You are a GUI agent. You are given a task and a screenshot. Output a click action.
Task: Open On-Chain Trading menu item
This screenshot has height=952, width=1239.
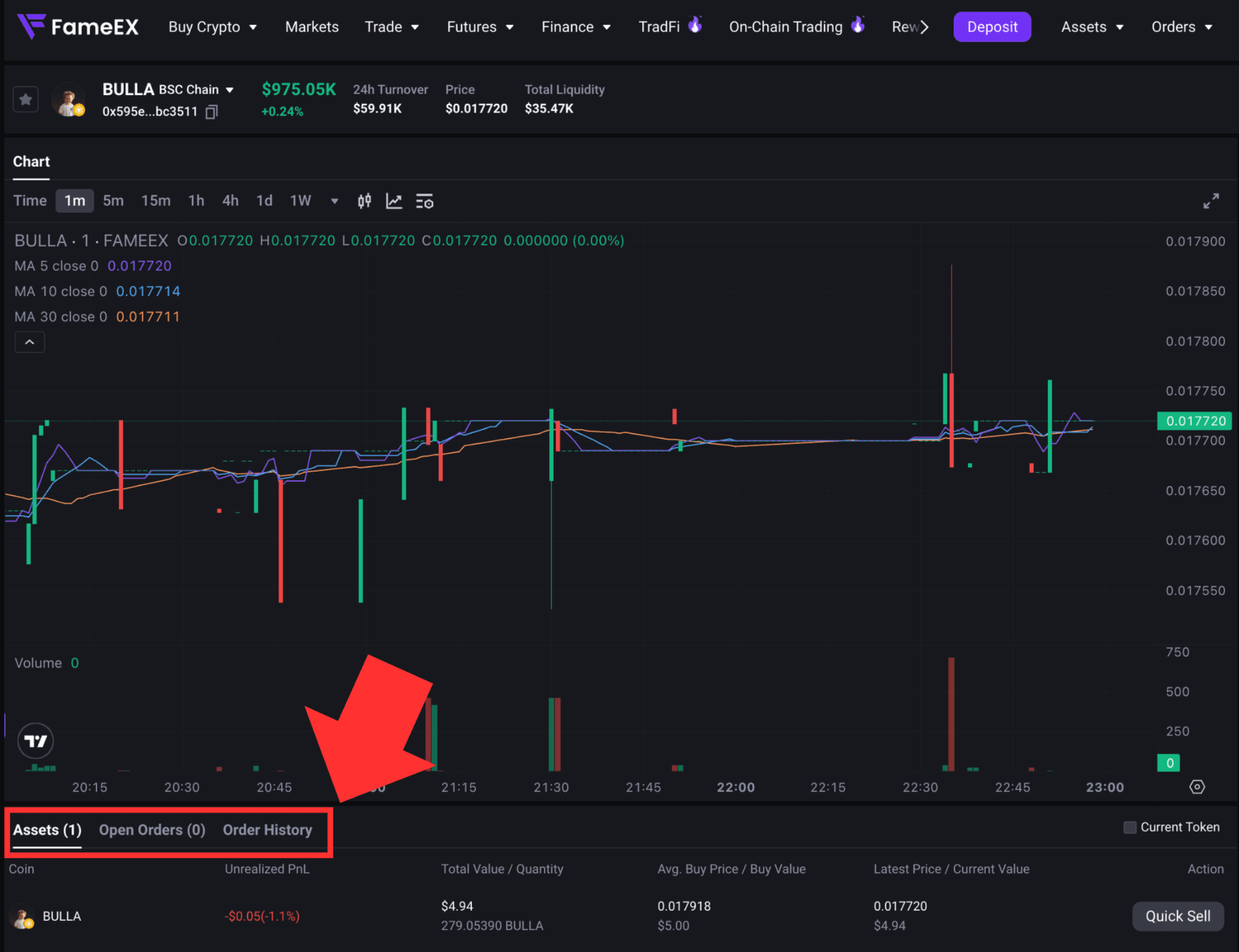tap(785, 27)
